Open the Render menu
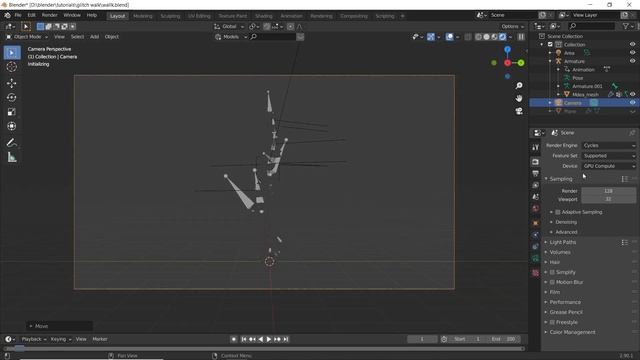 (x=50, y=15)
